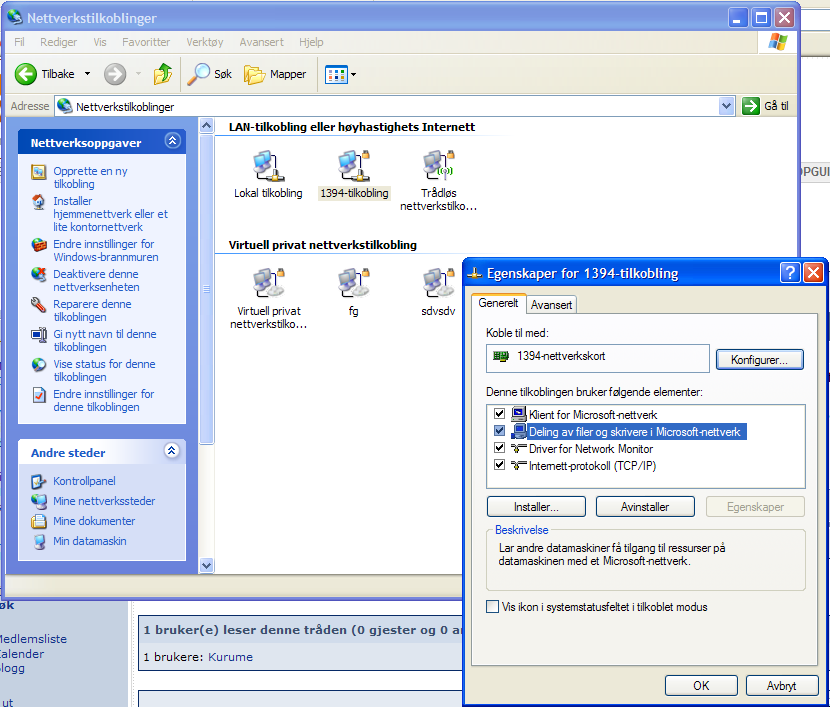This screenshot has width=830, height=707.
Task: Uncheck Klient for Microsoft-nettverk
Action: coord(499,413)
